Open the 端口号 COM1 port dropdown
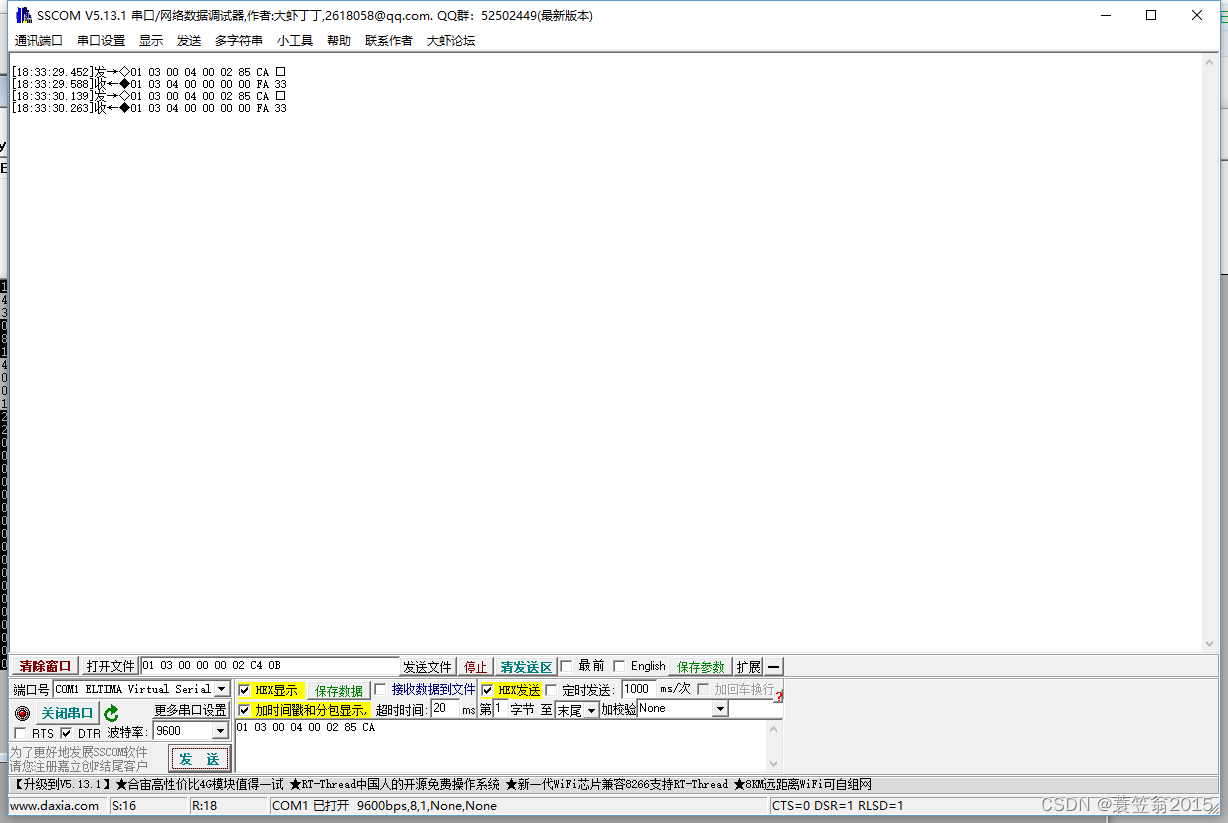The image size is (1228, 823). (221, 689)
